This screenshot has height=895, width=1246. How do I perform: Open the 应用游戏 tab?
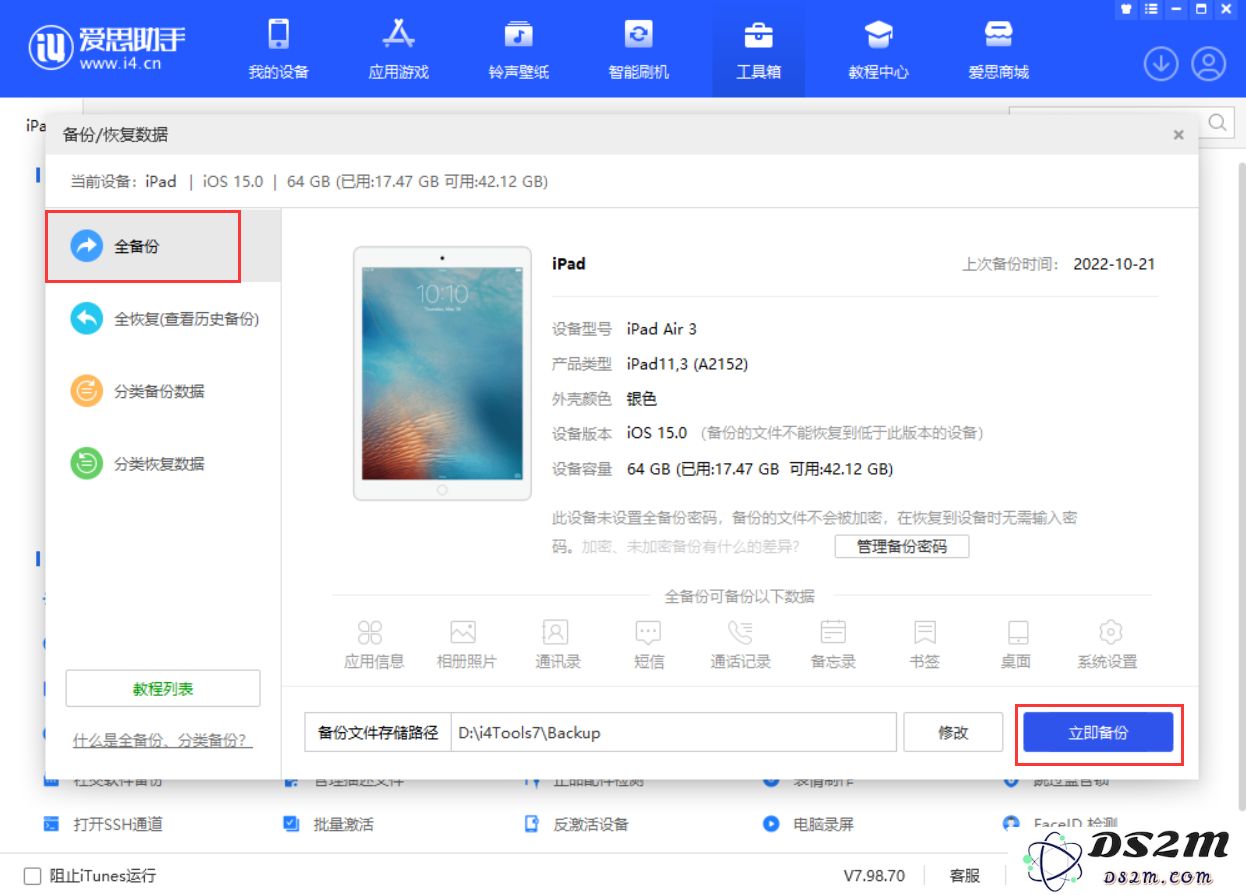[398, 50]
